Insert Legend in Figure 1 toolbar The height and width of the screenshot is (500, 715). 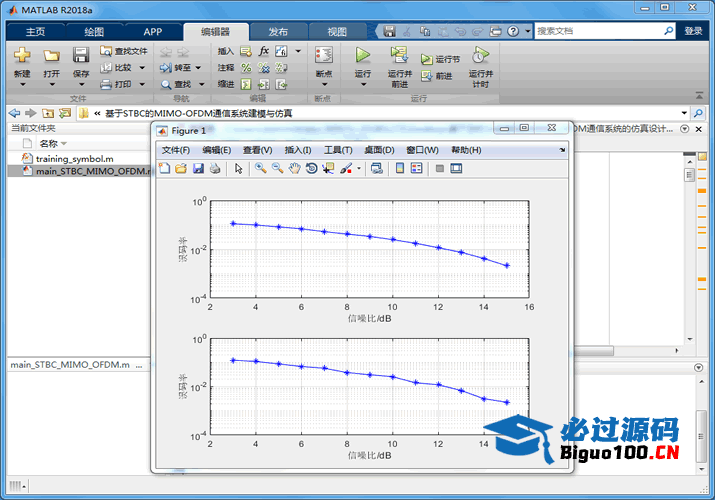point(416,168)
